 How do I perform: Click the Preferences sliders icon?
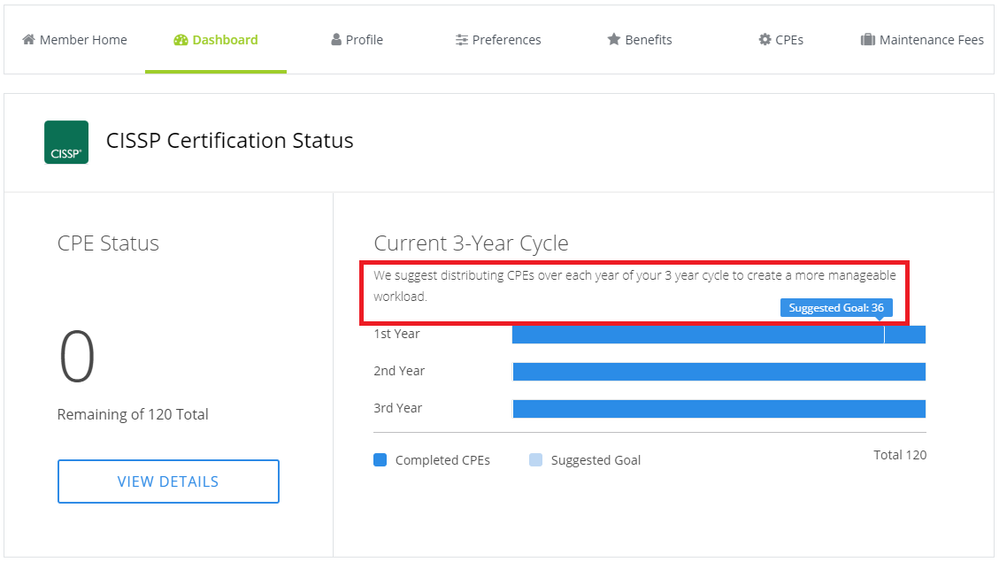(x=461, y=40)
